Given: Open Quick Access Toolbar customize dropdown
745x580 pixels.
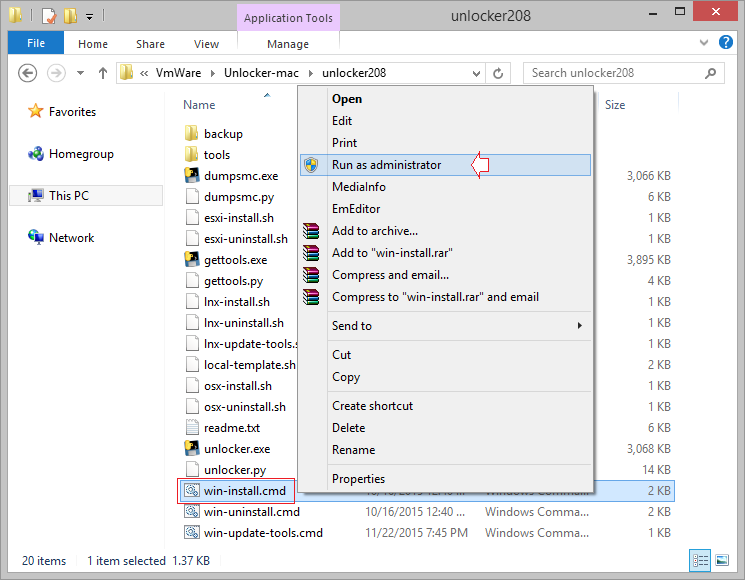Looking at the screenshot, I should point(89,17).
